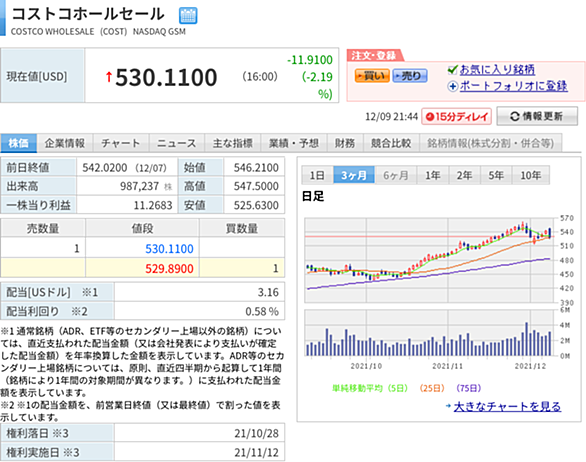Open the チャート tab
The width and height of the screenshot is (586, 462).
coord(120,143)
